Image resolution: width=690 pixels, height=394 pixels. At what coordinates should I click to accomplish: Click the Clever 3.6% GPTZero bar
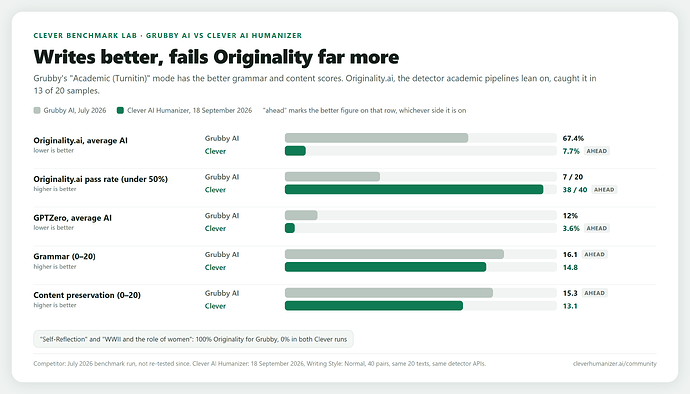click(290, 228)
